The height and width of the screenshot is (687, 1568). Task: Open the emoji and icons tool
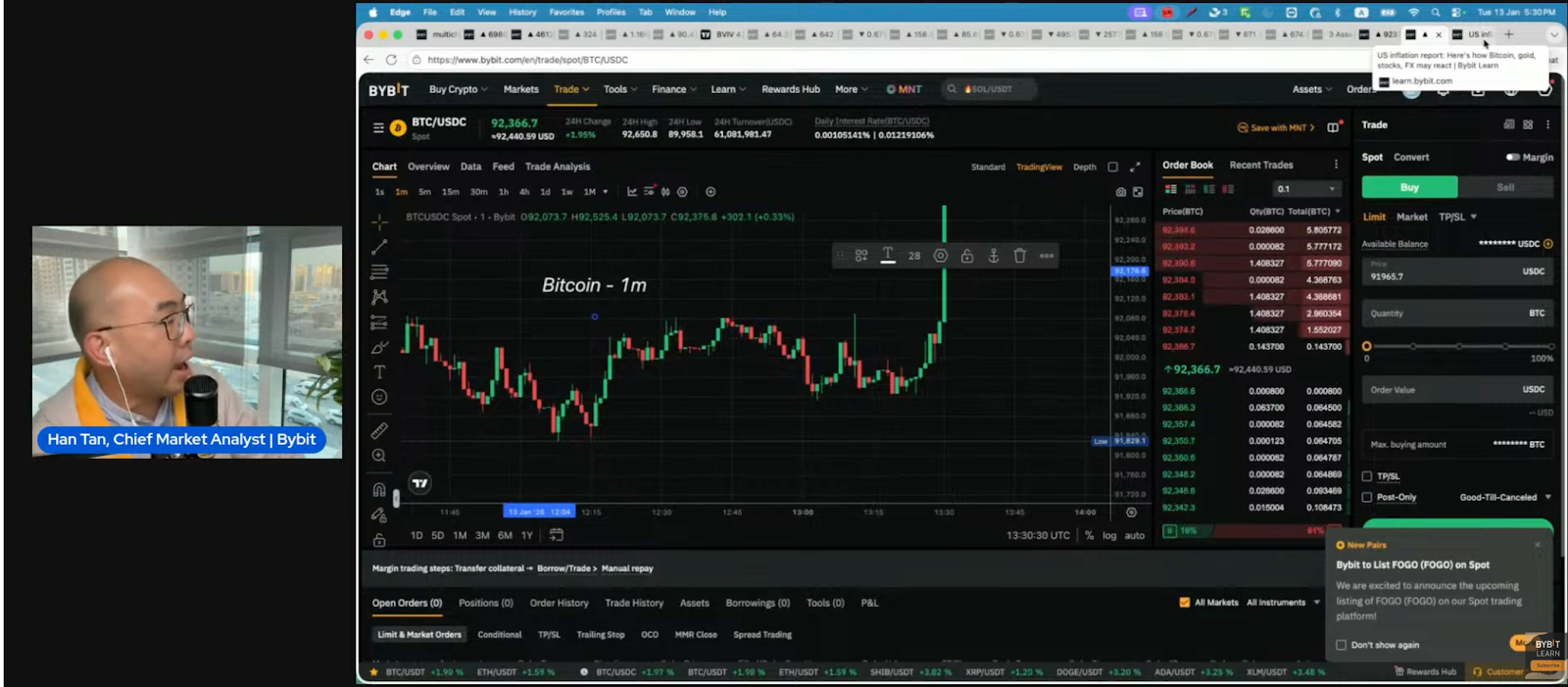(379, 397)
